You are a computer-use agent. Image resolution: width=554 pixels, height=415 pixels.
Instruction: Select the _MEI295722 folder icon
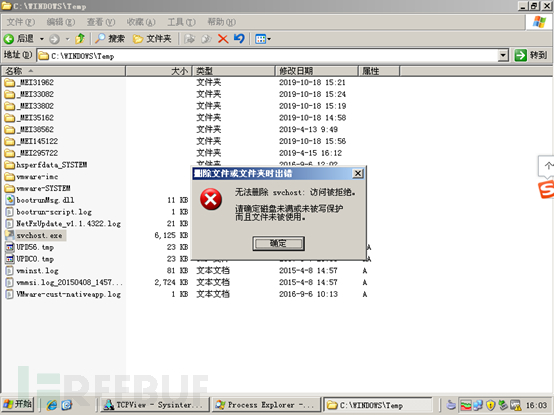10,153
